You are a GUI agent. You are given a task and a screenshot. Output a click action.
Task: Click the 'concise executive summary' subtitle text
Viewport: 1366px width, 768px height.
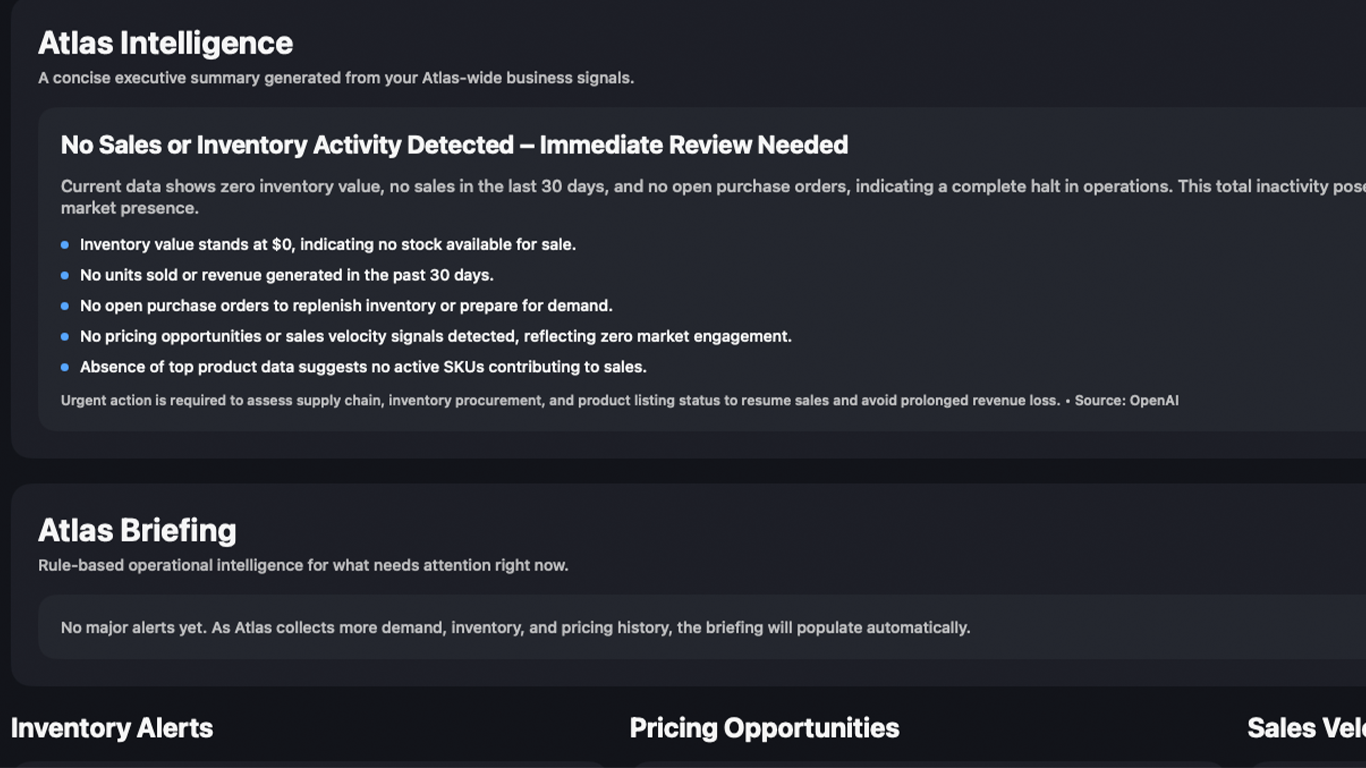coord(336,78)
